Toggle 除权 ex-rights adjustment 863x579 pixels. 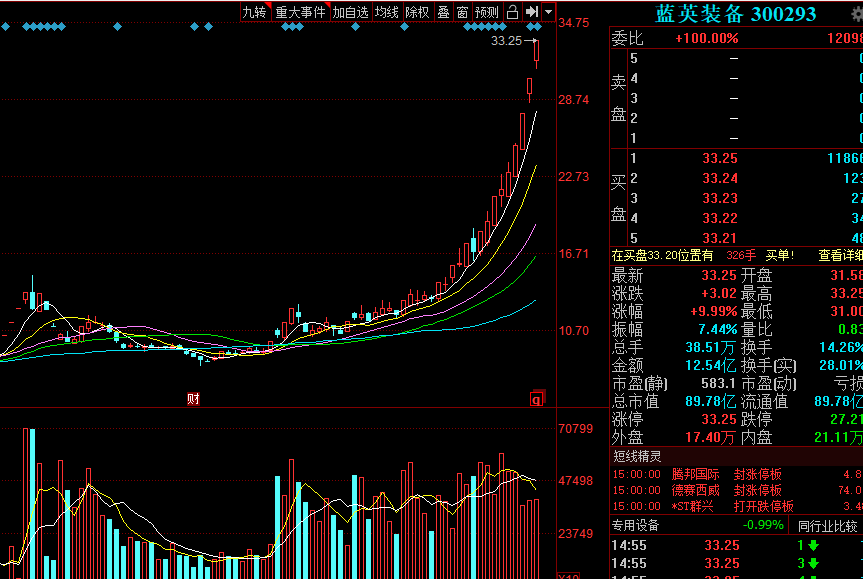[x=417, y=12]
